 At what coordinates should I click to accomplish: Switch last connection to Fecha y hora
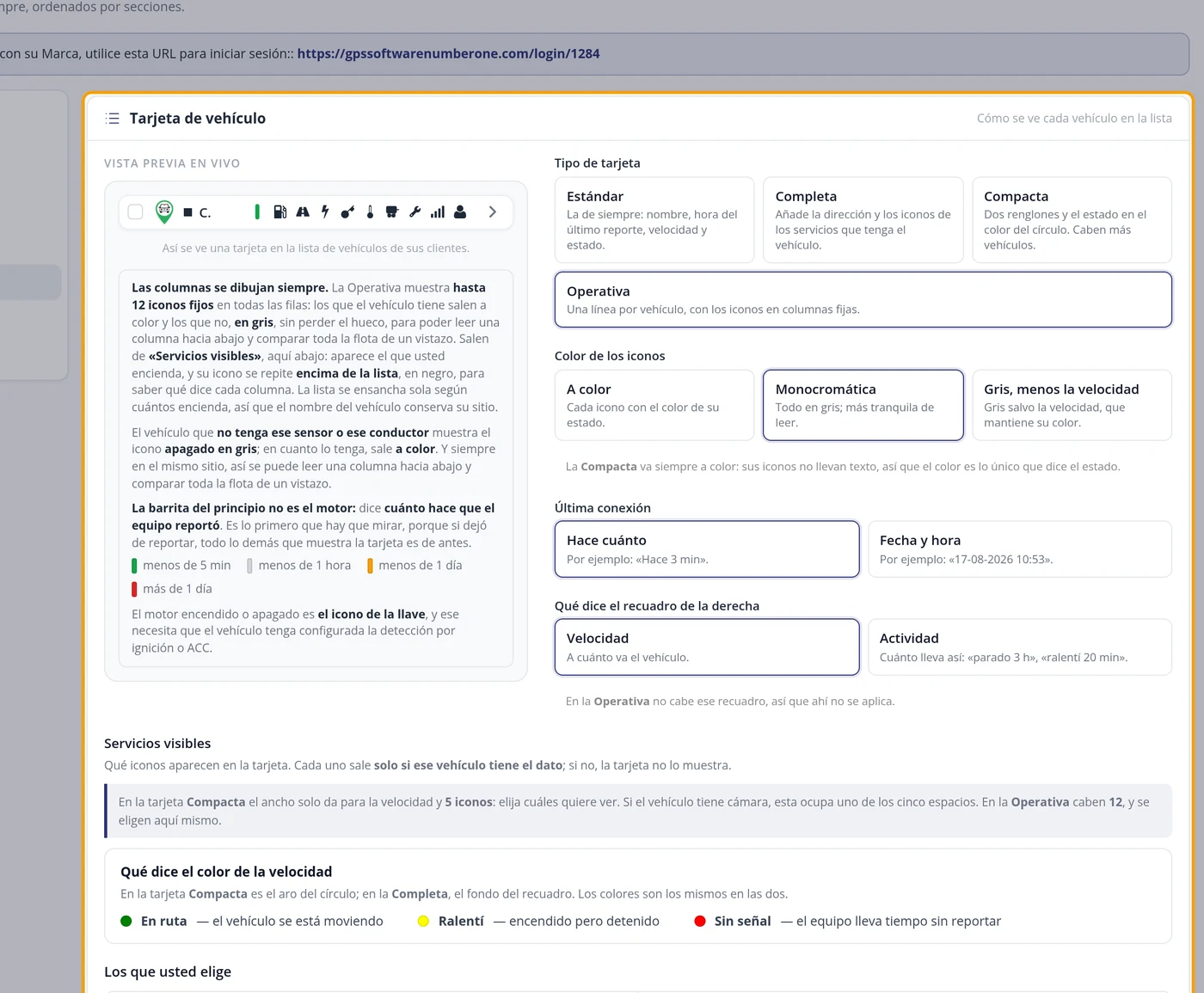[1020, 549]
